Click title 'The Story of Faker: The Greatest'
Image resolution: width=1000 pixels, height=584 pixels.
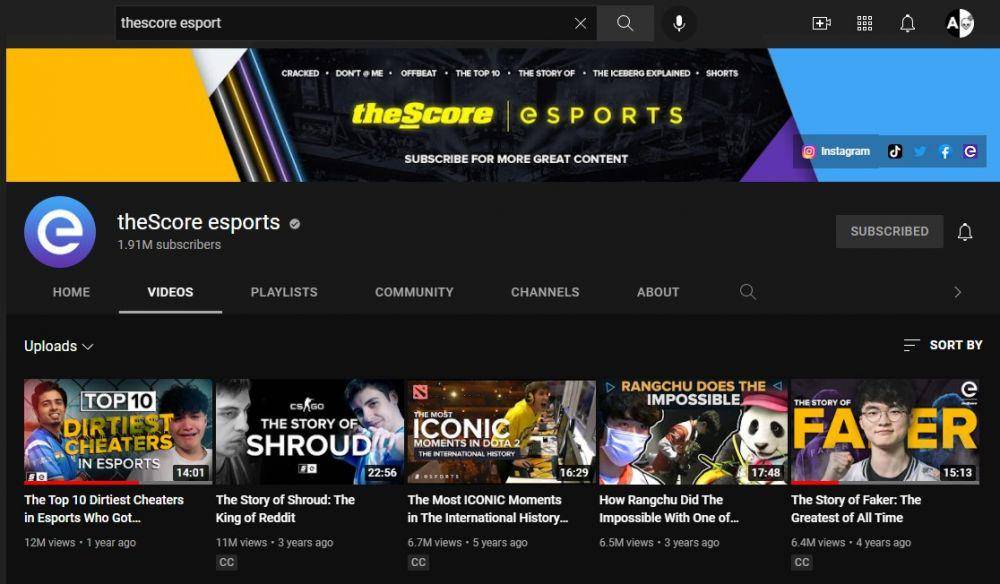click(x=856, y=509)
